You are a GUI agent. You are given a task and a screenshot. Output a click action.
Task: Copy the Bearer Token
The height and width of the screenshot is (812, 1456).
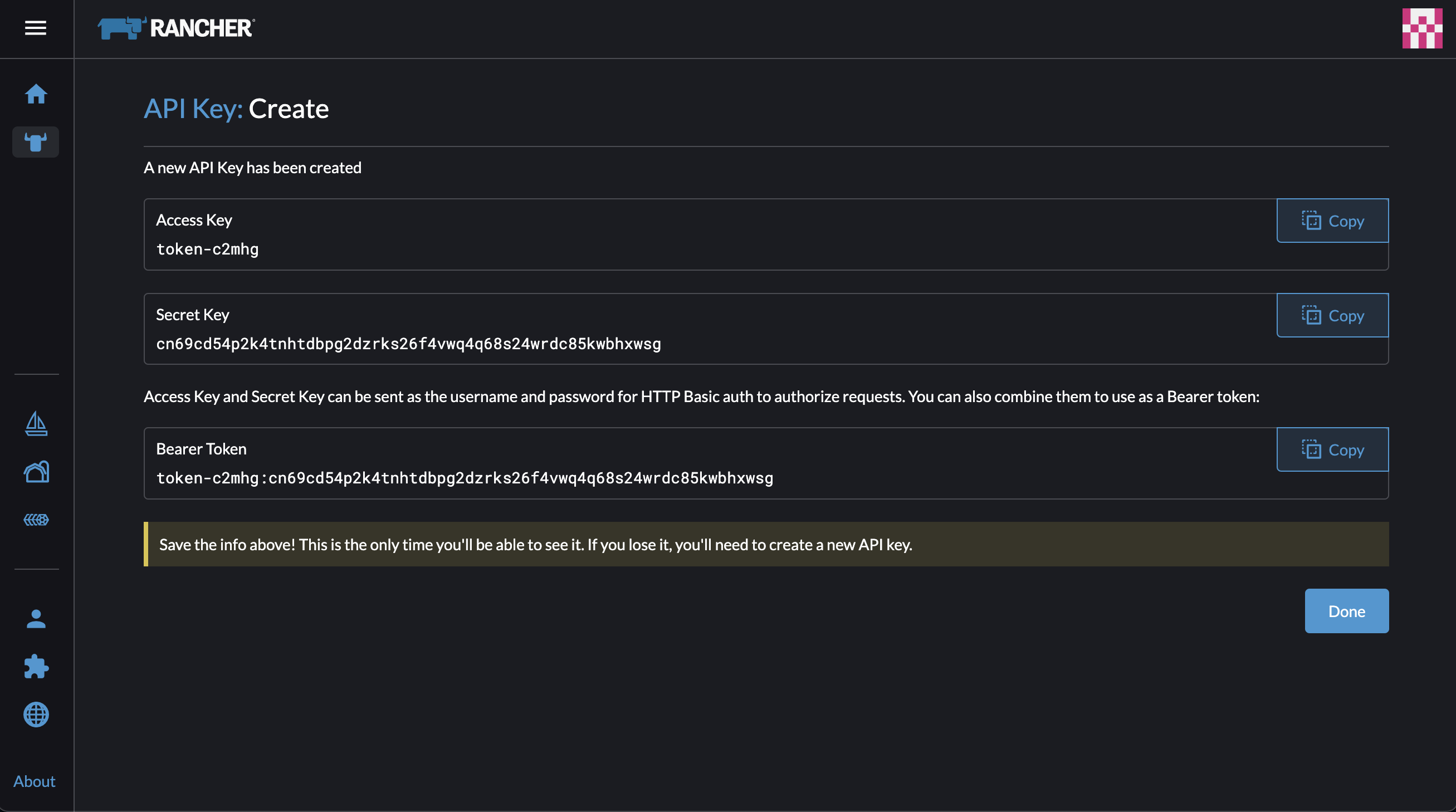coord(1332,450)
